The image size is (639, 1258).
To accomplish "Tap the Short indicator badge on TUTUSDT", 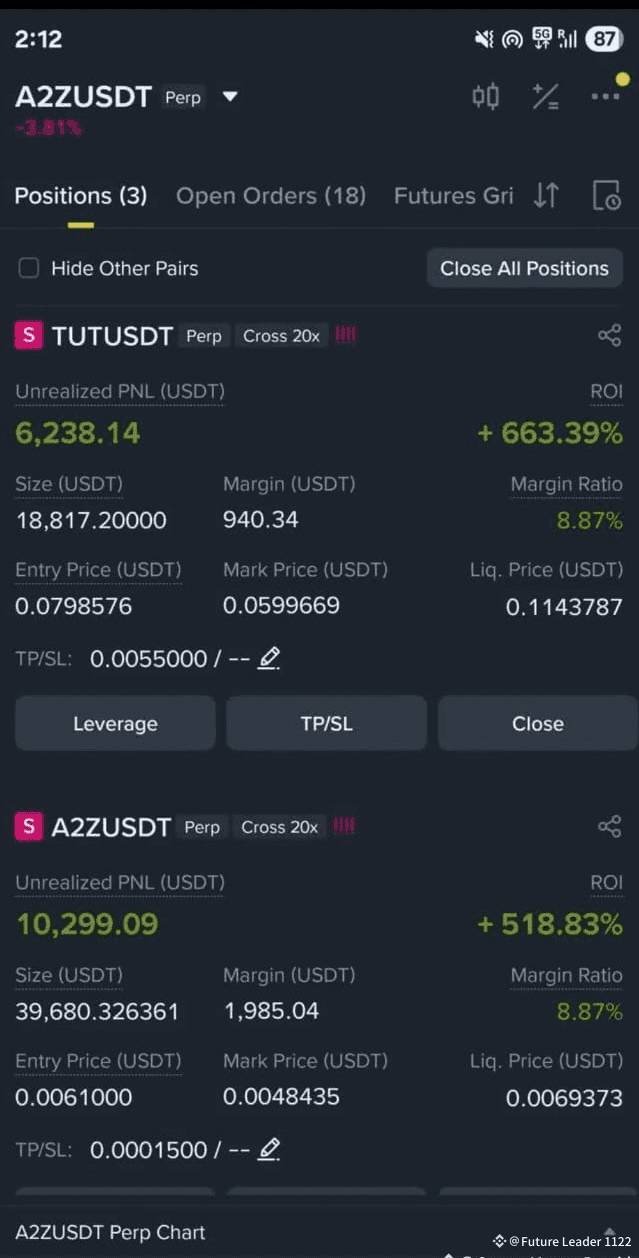I will [x=28, y=336].
